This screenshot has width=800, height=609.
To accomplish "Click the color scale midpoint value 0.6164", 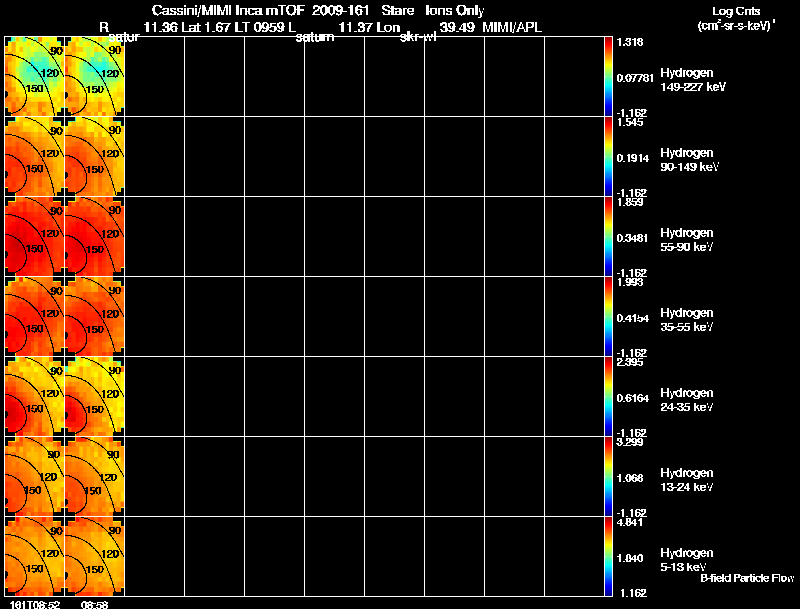I will point(633,398).
